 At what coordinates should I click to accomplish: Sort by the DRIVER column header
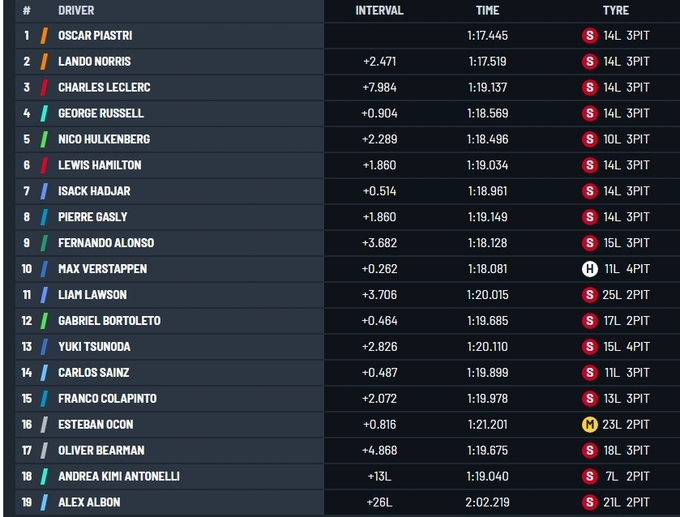(x=76, y=10)
